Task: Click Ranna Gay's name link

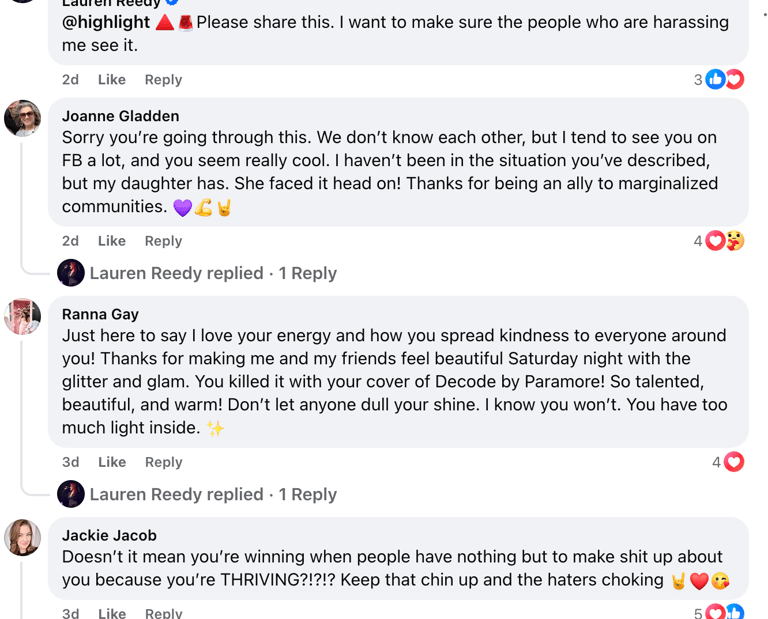Action: [x=100, y=314]
